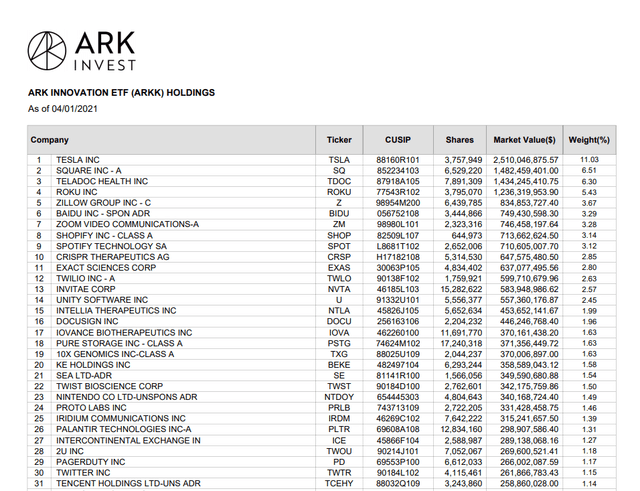Select TWITTER INC company name
The height and width of the screenshot is (491, 640).
pos(83,473)
